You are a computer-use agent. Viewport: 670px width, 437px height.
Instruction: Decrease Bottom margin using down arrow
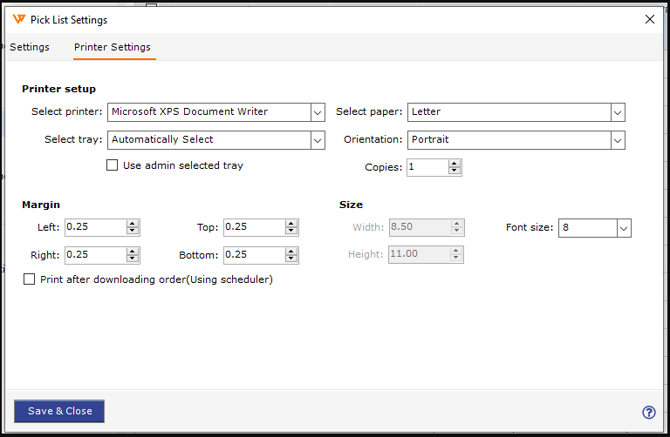[x=292, y=259]
